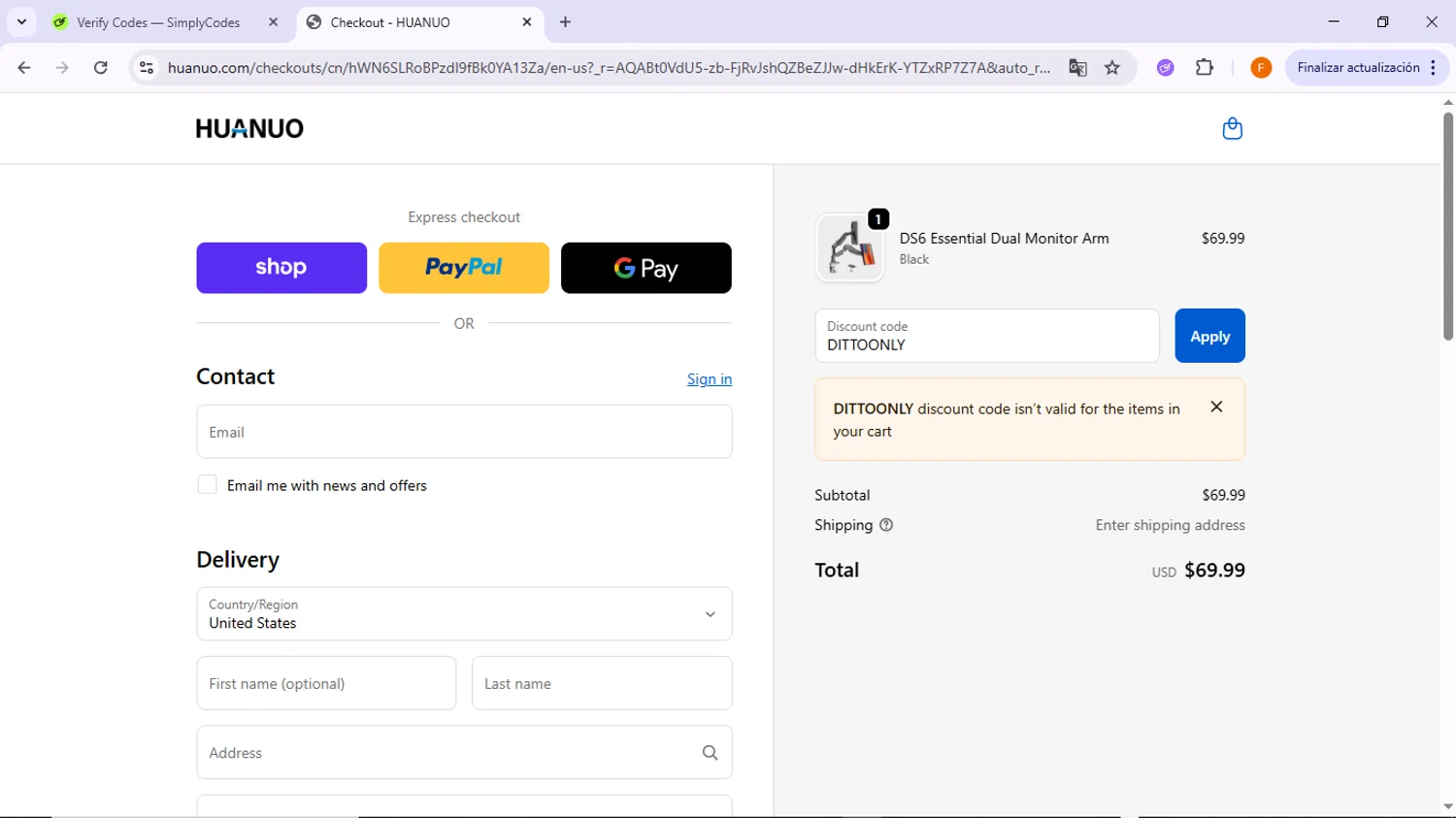The width and height of the screenshot is (1456, 818).
Task: Click the Total '$69.99' amount
Action: pyautogui.click(x=1214, y=571)
